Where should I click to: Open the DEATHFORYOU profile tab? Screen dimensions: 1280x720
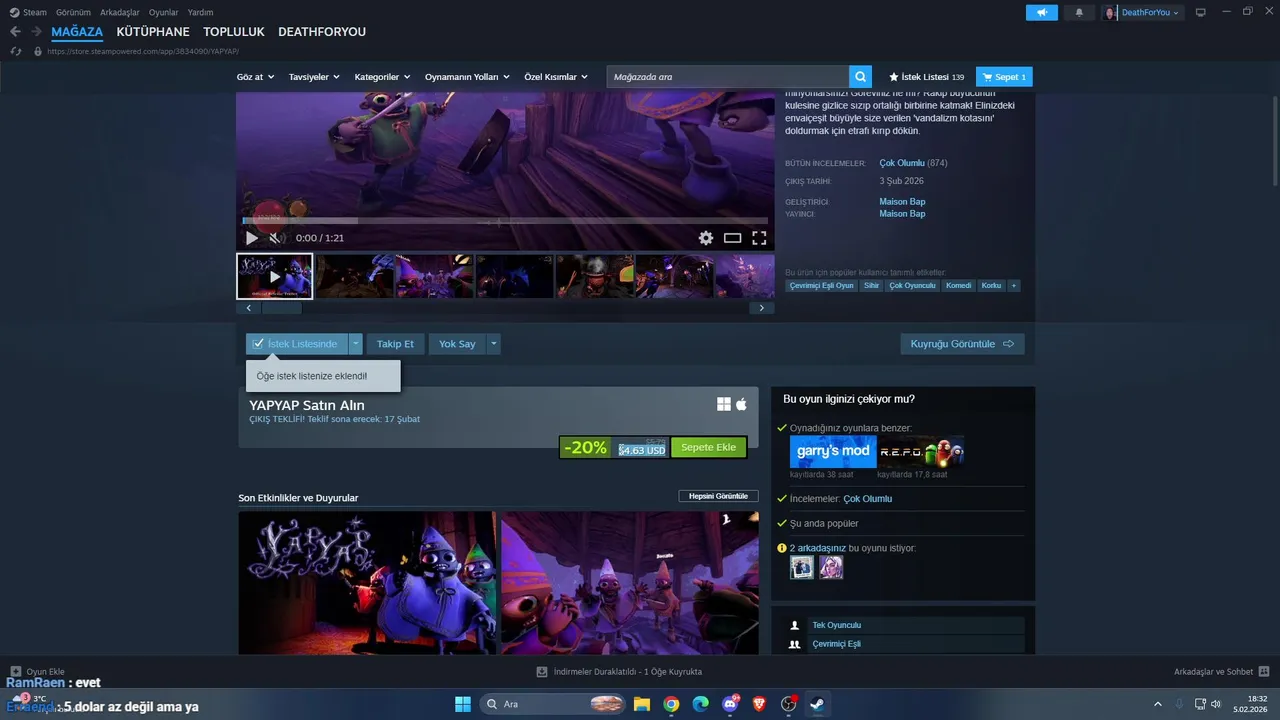coord(322,32)
